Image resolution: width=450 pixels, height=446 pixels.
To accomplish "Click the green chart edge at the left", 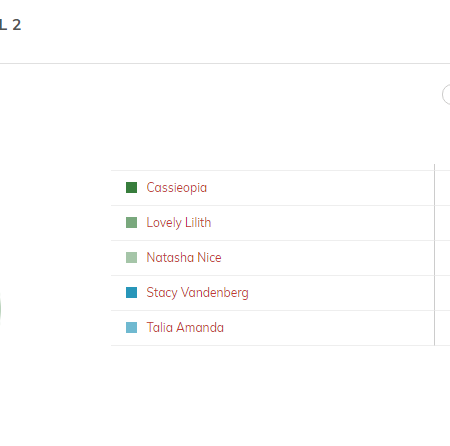I will 1,308.
